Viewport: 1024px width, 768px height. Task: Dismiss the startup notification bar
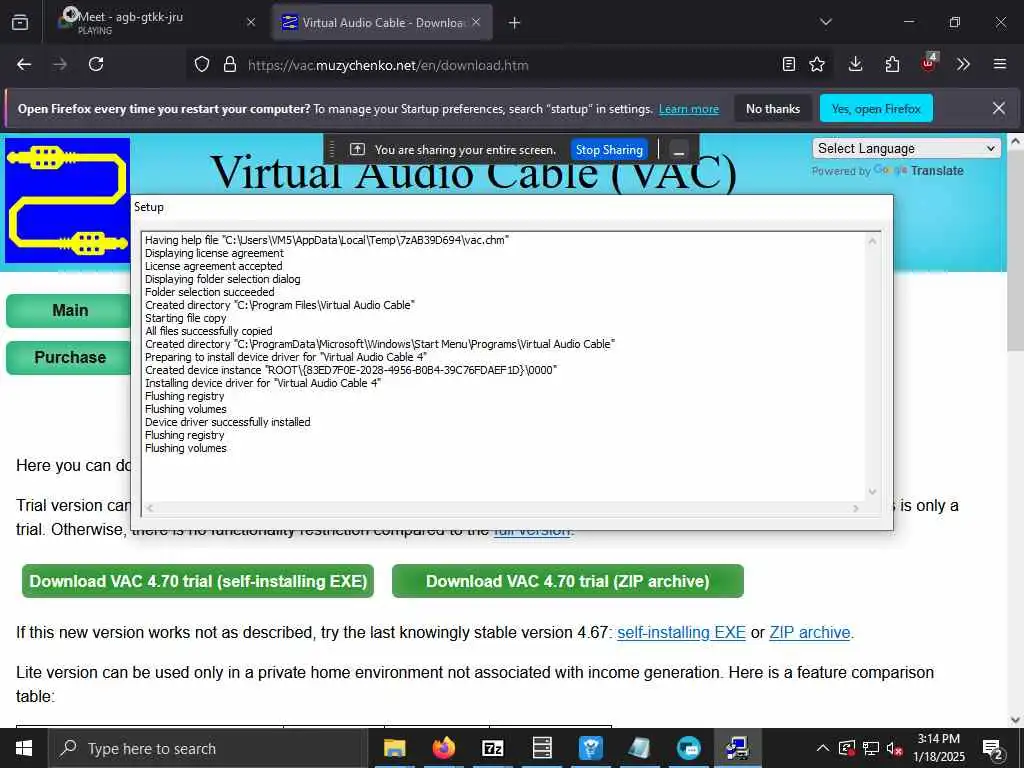click(999, 108)
